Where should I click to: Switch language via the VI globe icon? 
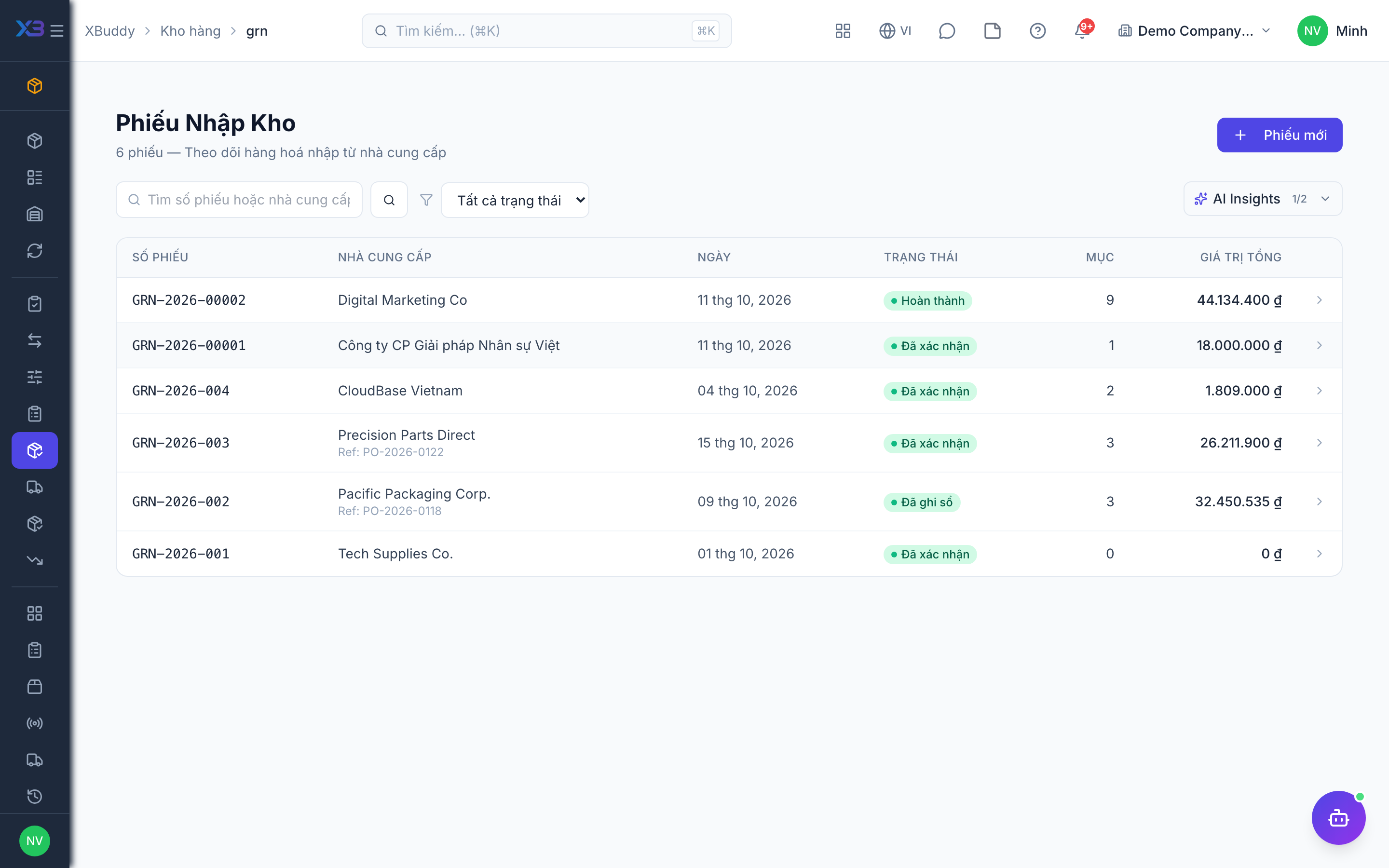[x=895, y=30]
